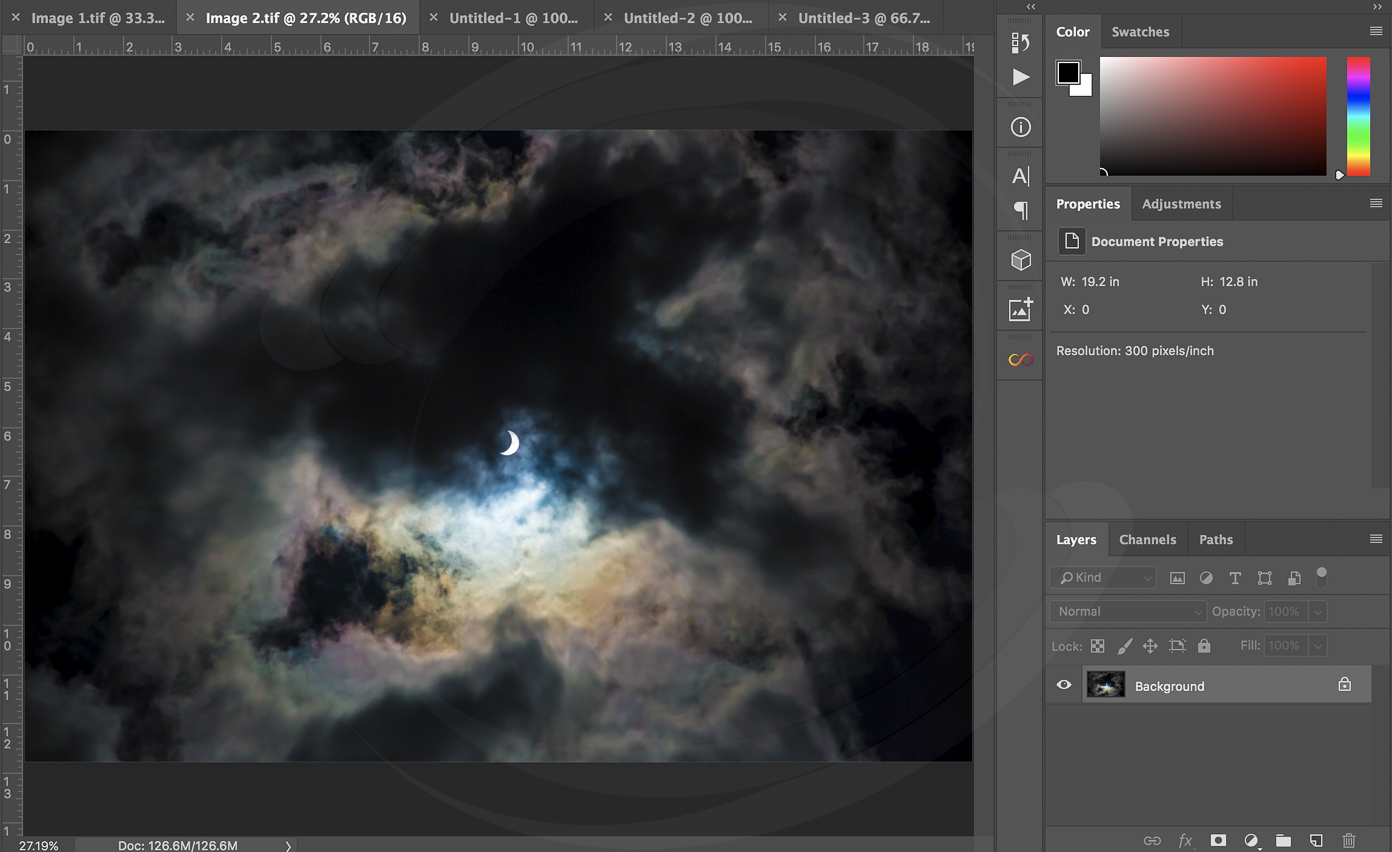Viewport: 1392px width, 852px height.
Task: Switch to the Adjustments tab
Action: 1181,204
